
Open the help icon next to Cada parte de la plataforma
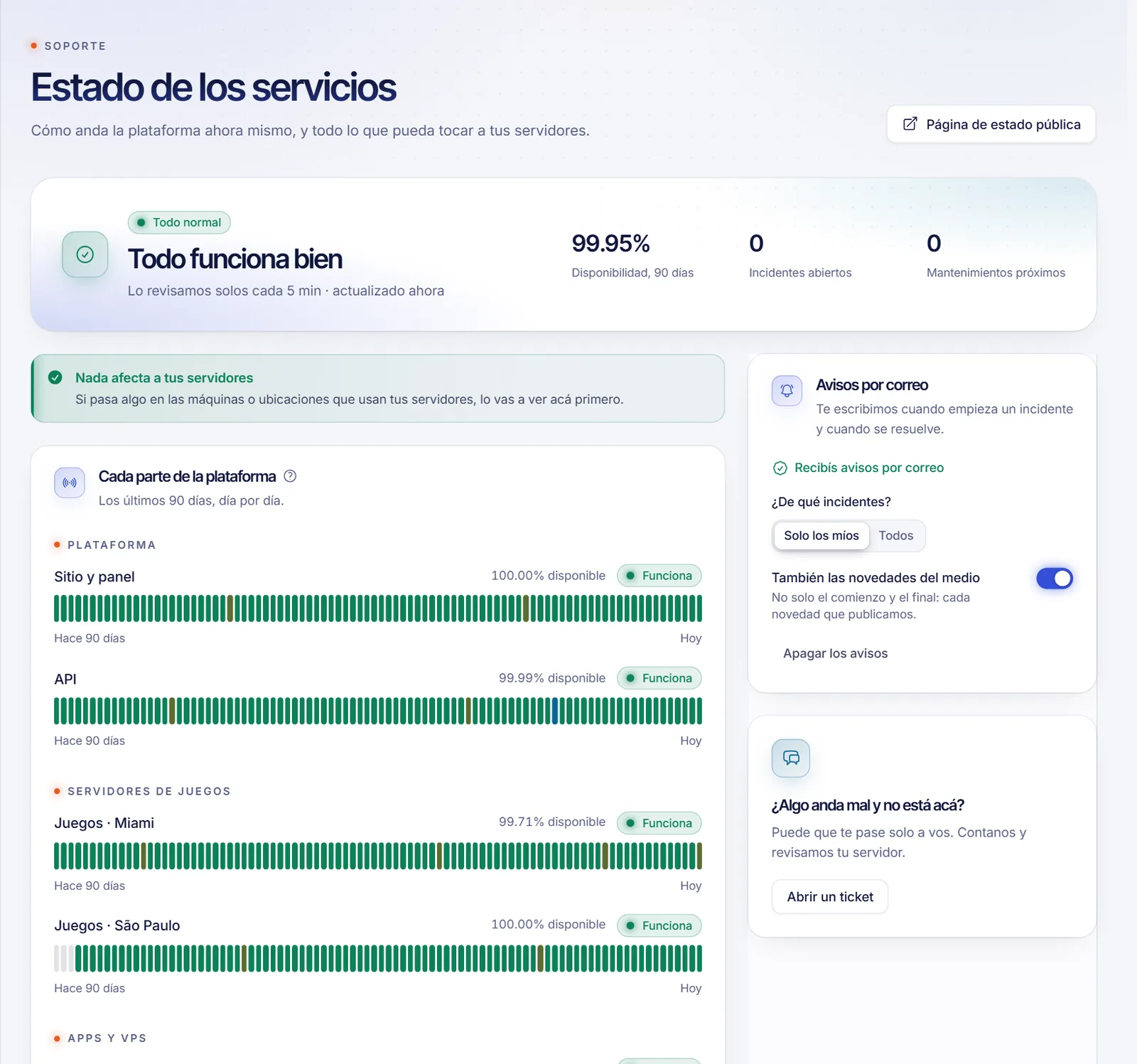tap(290, 476)
